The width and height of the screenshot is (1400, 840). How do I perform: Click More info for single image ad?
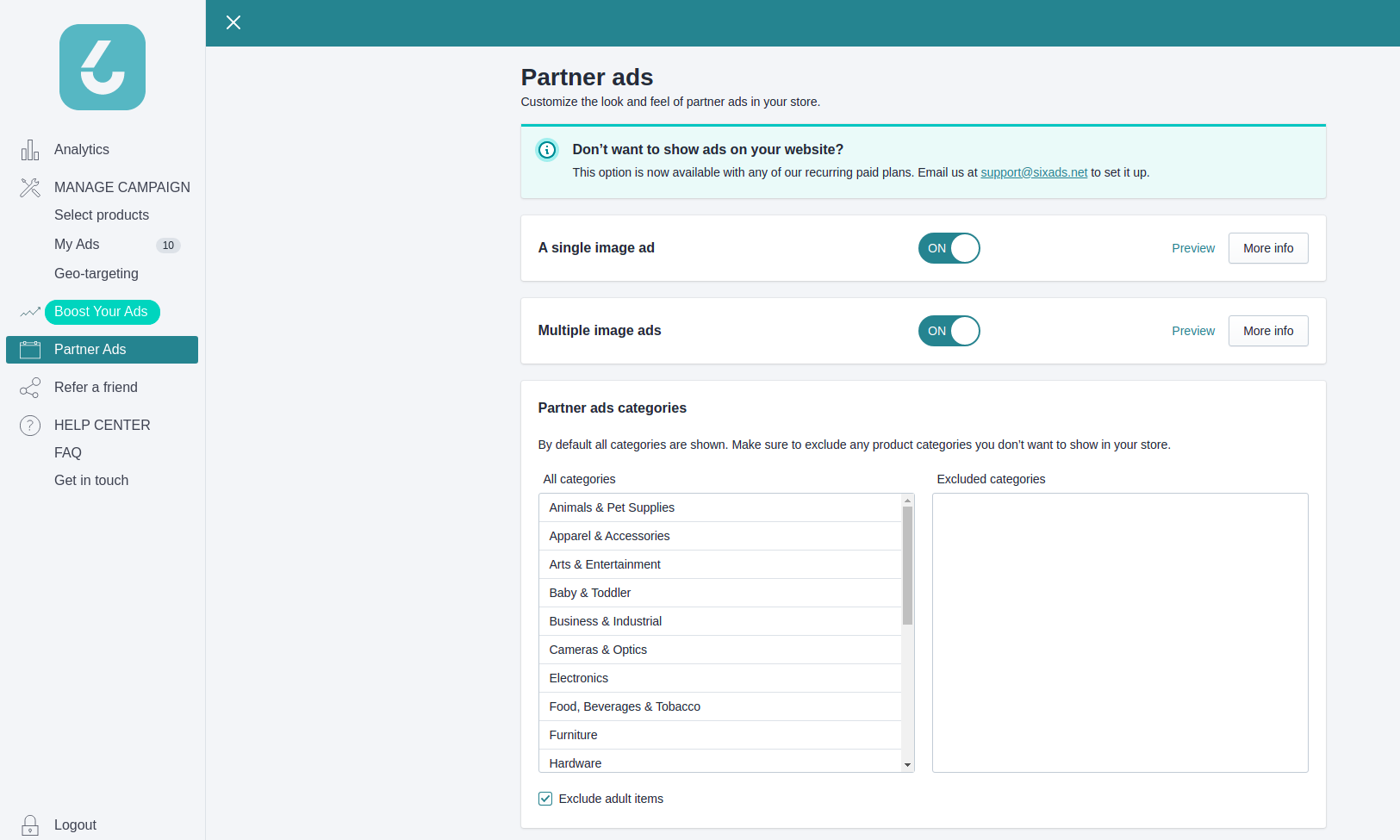point(1268,248)
